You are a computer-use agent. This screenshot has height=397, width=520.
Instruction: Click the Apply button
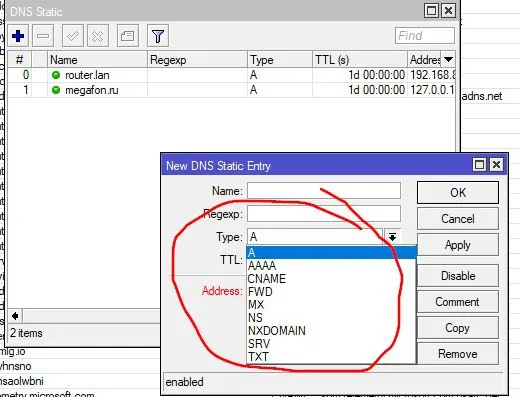(x=458, y=245)
